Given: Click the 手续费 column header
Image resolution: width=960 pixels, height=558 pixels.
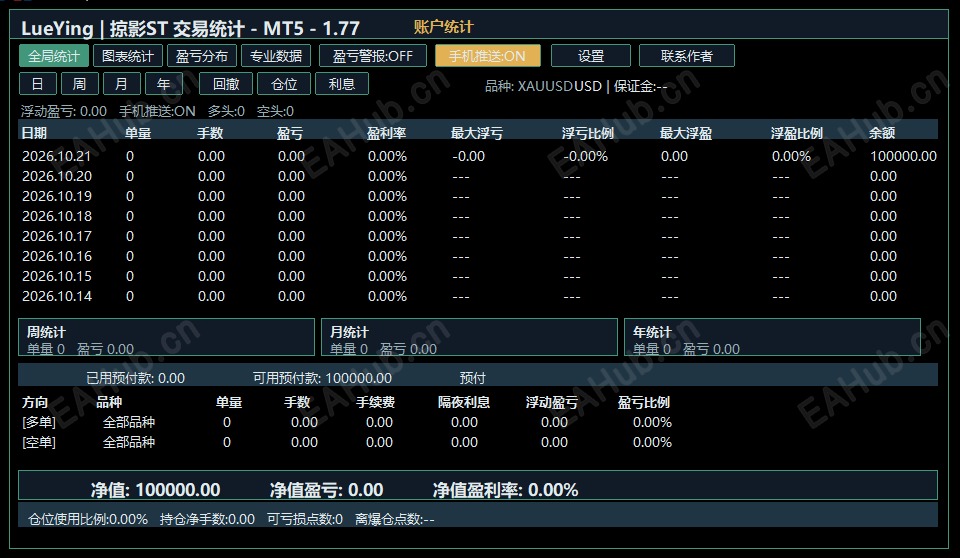Looking at the screenshot, I should (376, 402).
